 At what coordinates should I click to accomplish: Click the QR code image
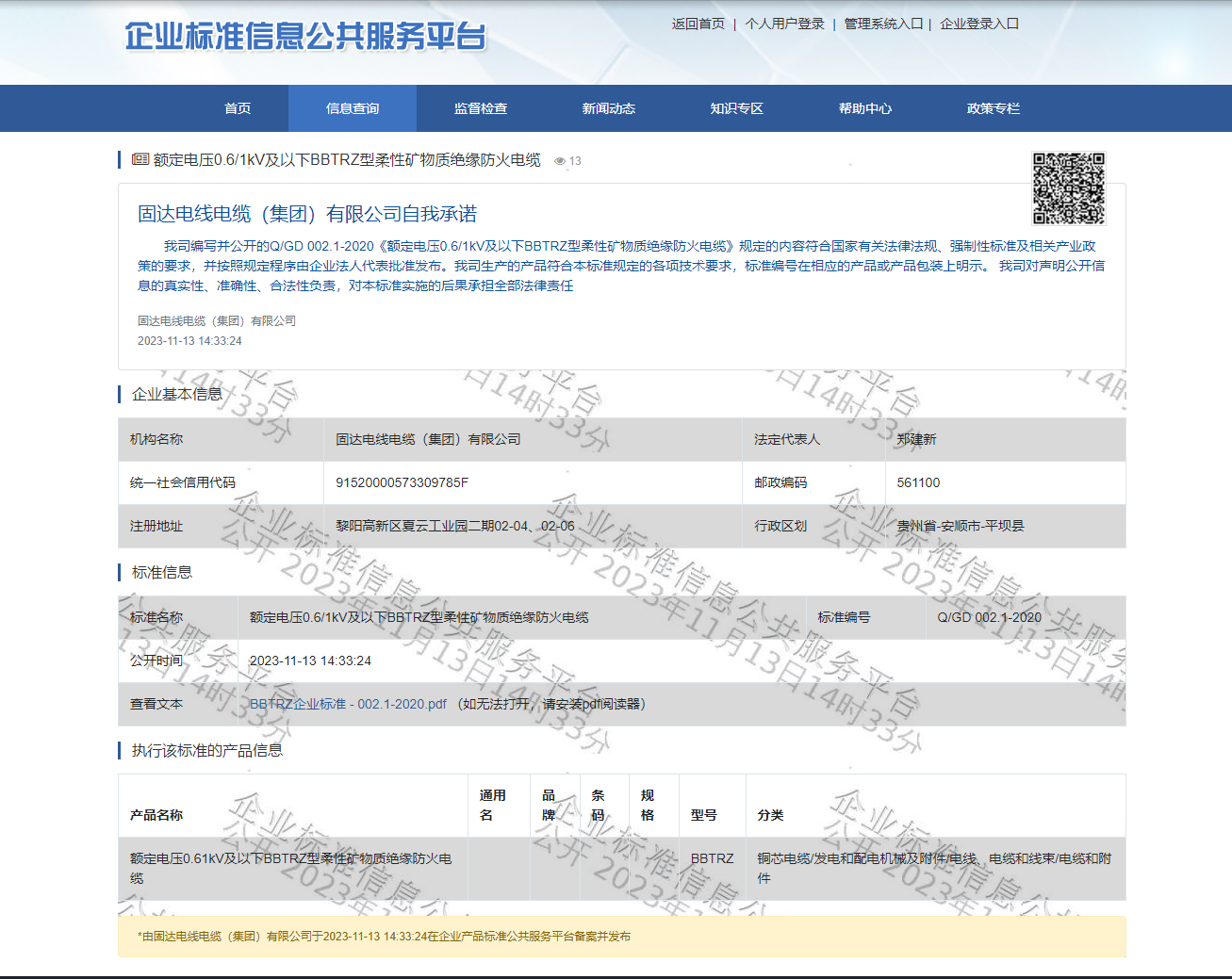pyautogui.click(x=1069, y=188)
